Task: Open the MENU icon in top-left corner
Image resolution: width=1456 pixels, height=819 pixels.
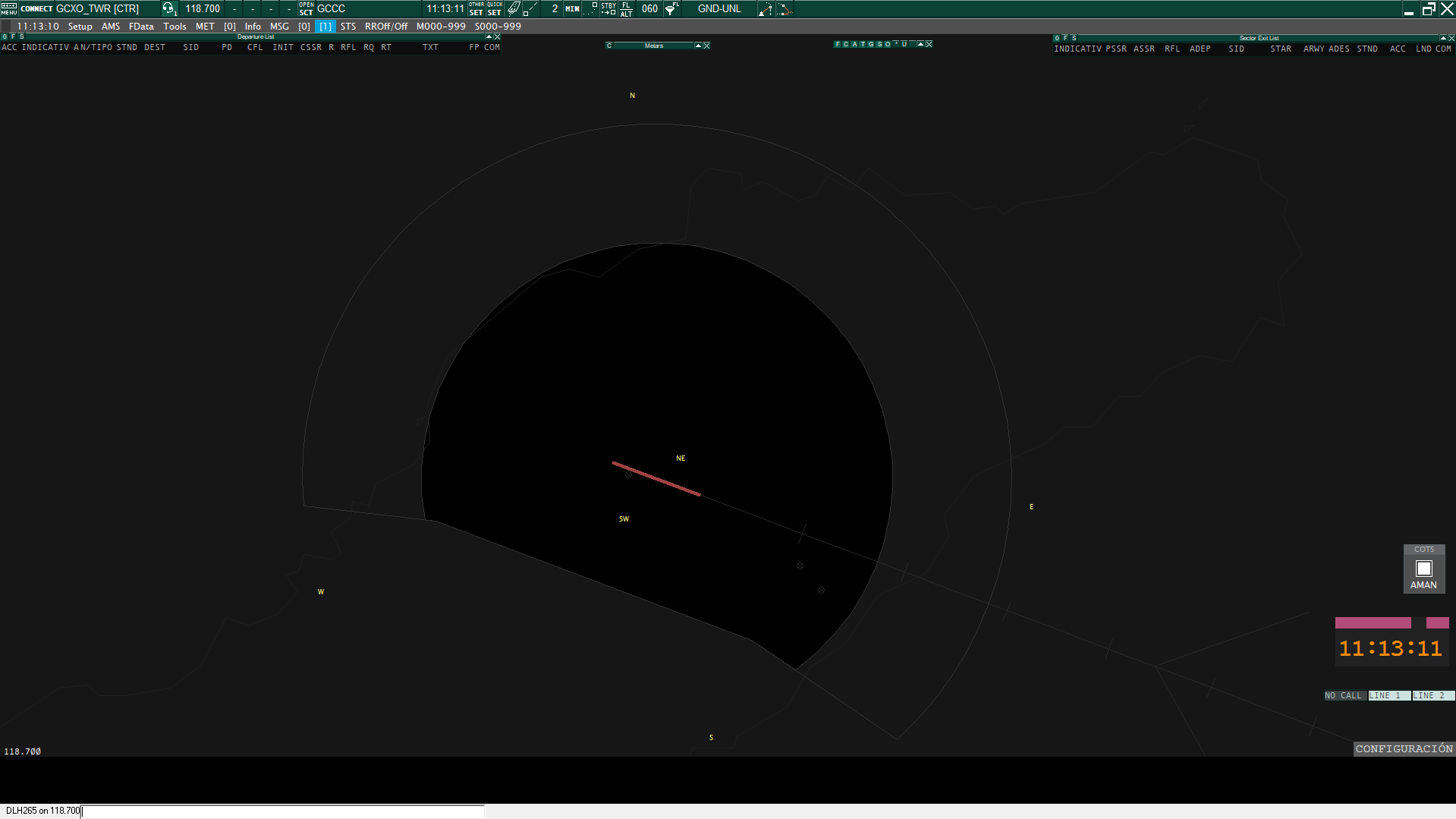Action: [x=8, y=8]
